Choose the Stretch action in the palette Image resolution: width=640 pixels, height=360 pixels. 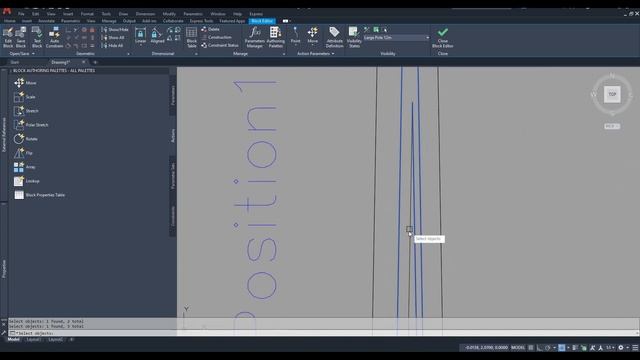tap(26, 111)
